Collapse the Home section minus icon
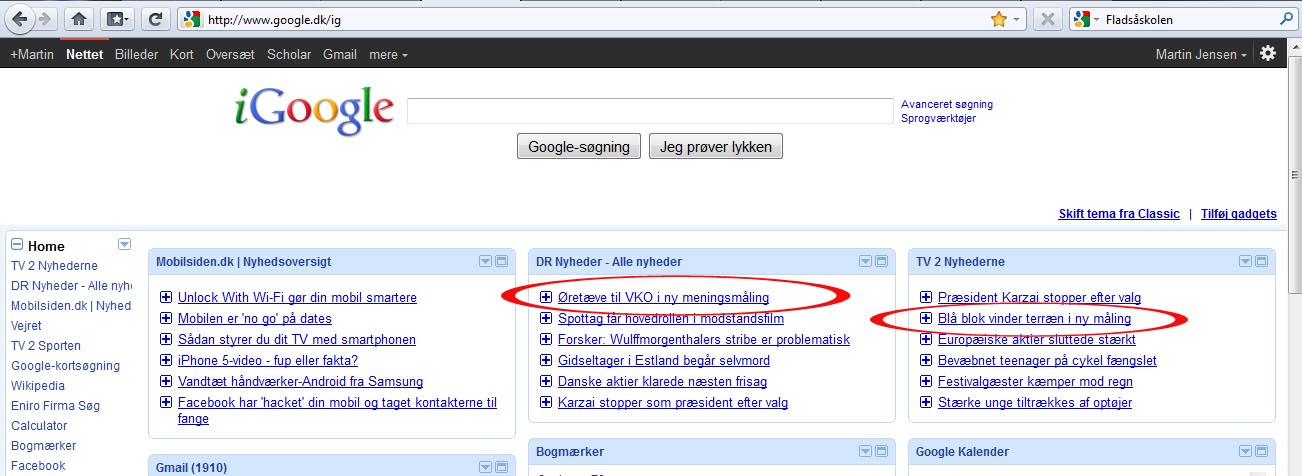Viewport: 1302px width, 476px height. pos(18,245)
